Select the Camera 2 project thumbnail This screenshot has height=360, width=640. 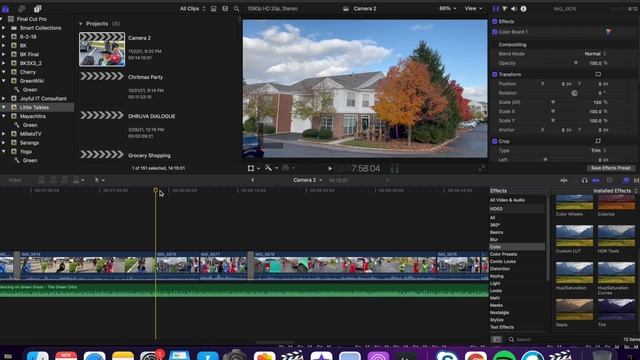pos(102,49)
